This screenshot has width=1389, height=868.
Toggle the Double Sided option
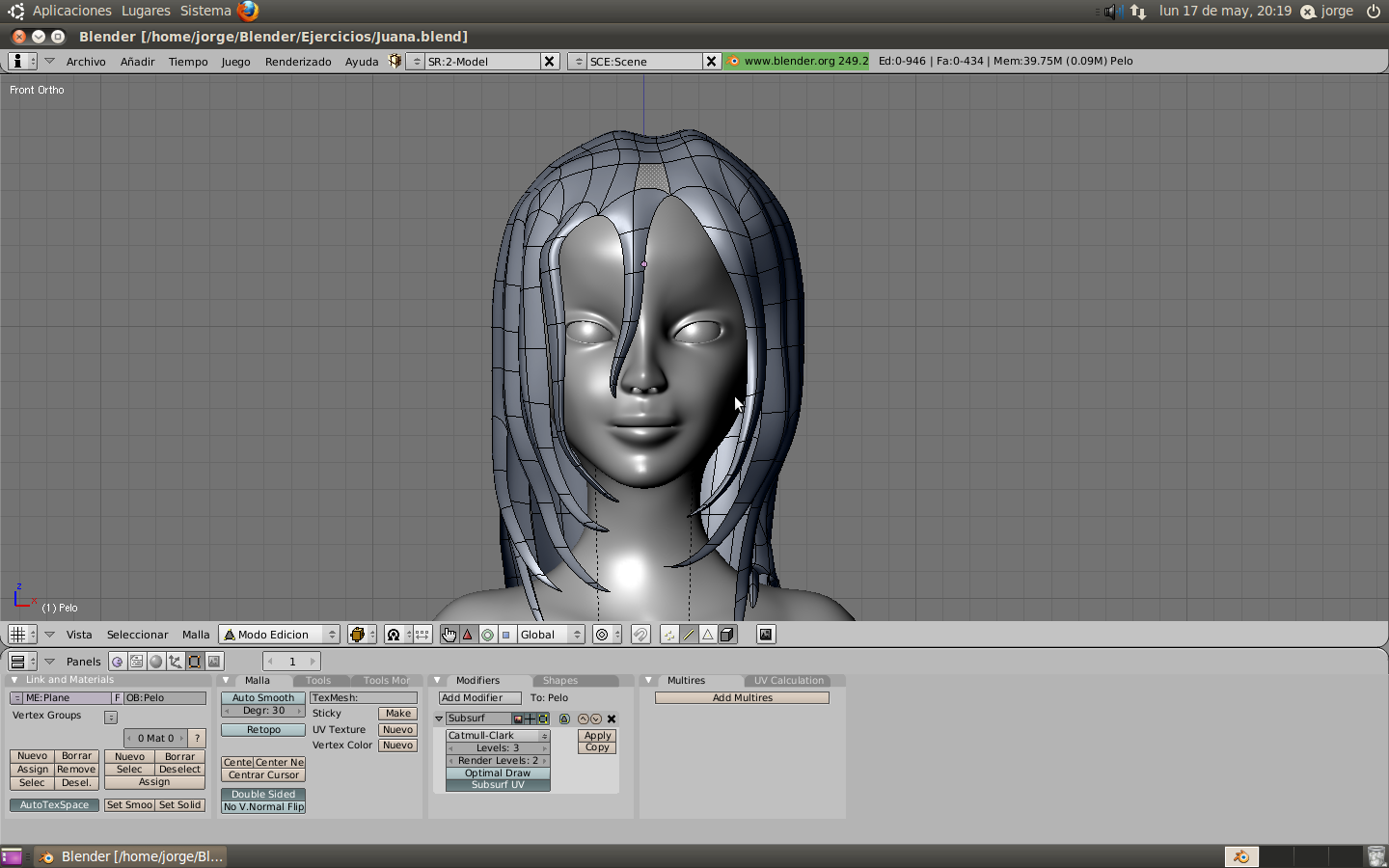(263, 795)
